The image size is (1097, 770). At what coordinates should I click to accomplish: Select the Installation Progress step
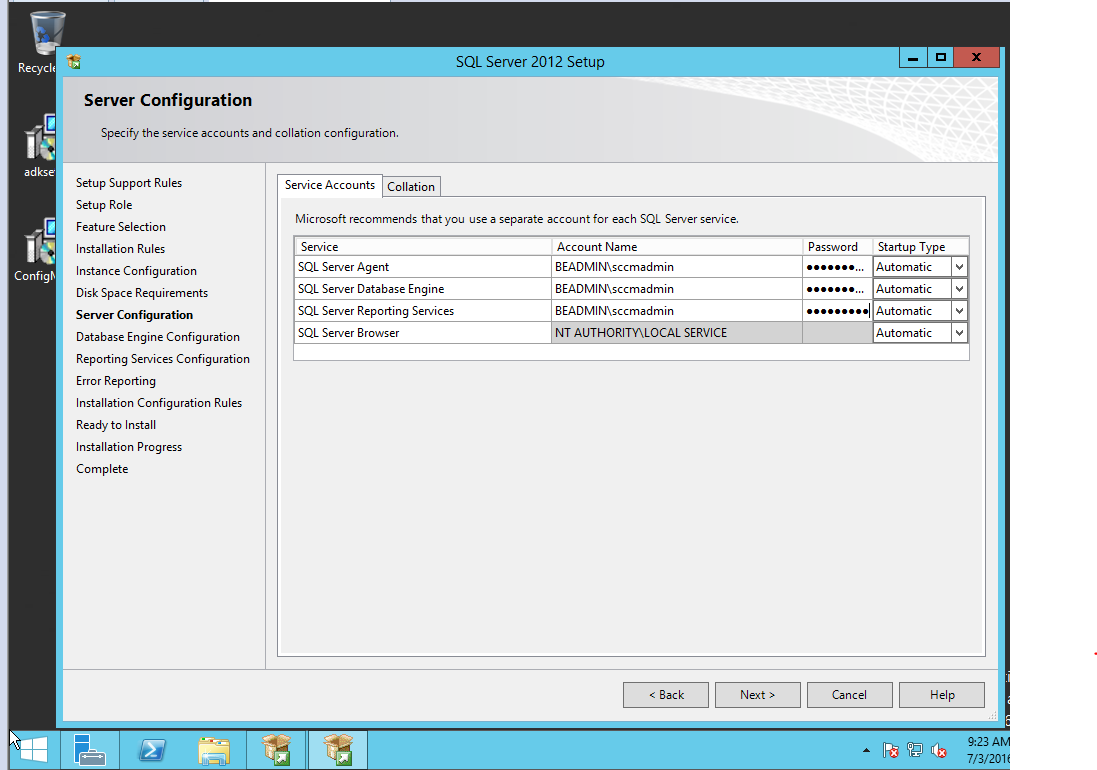[x=129, y=447]
